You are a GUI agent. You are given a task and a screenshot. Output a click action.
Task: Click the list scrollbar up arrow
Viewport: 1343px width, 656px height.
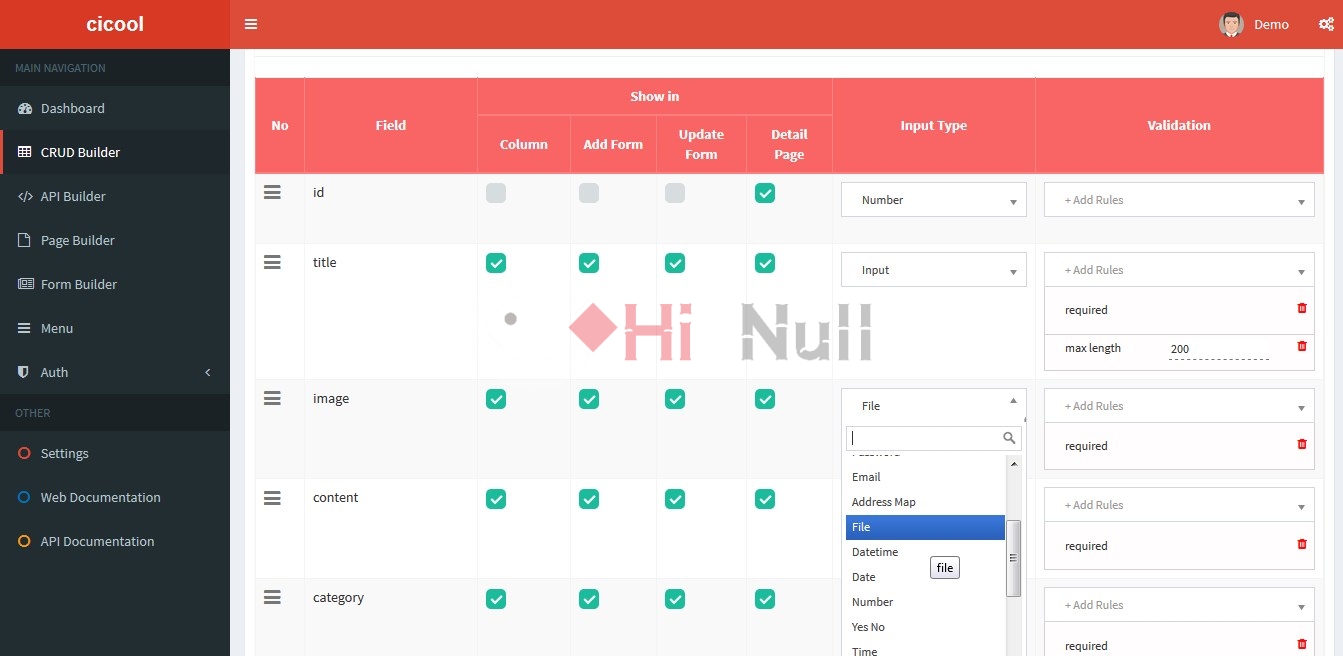pyautogui.click(x=1013, y=464)
